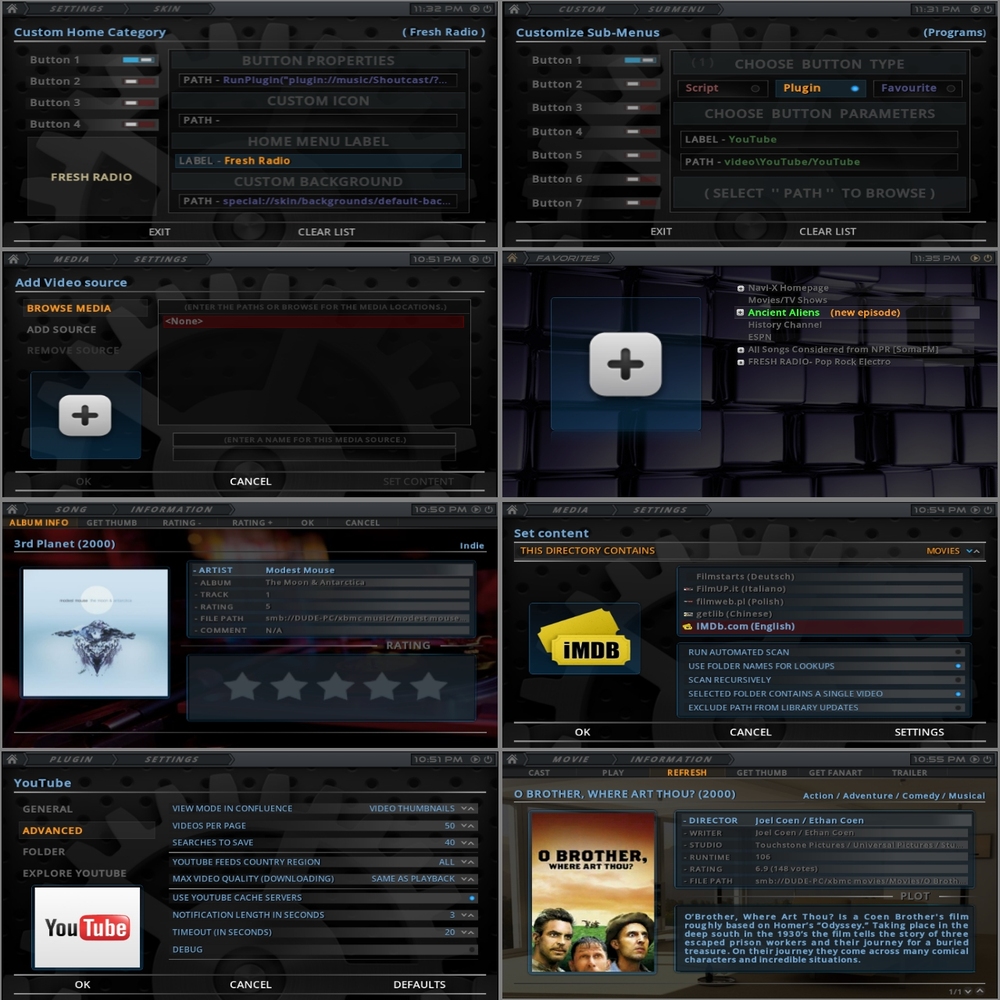
Task: Click power icon in Custom Home Category header
Action: [487, 9]
